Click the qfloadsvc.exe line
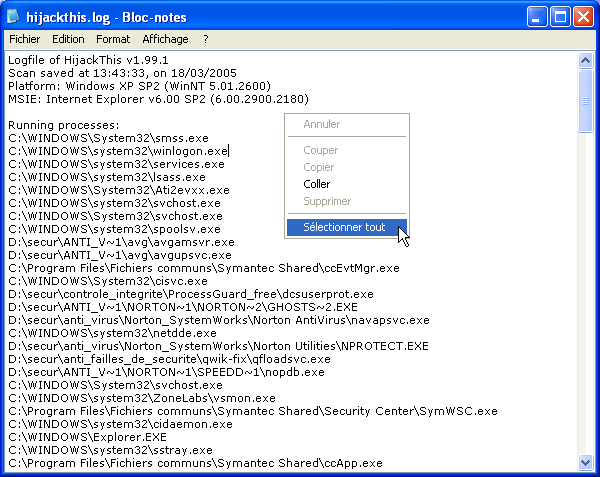Image resolution: width=600 pixels, height=477 pixels. click(170, 360)
